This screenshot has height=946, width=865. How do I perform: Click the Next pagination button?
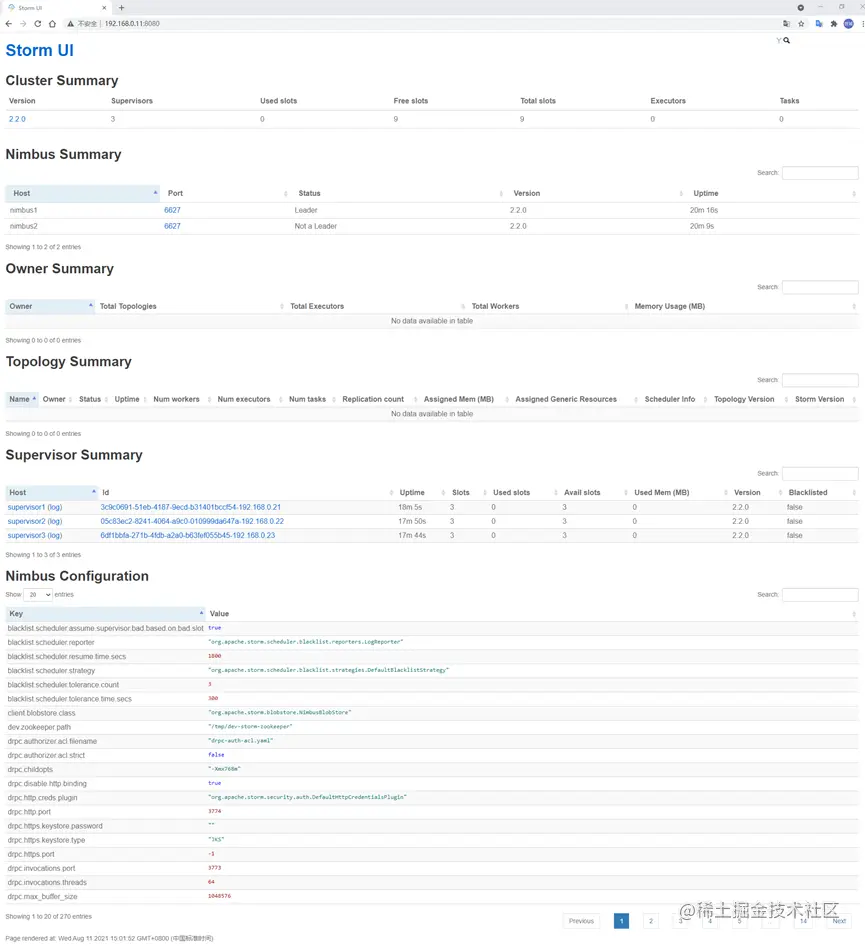(x=839, y=921)
